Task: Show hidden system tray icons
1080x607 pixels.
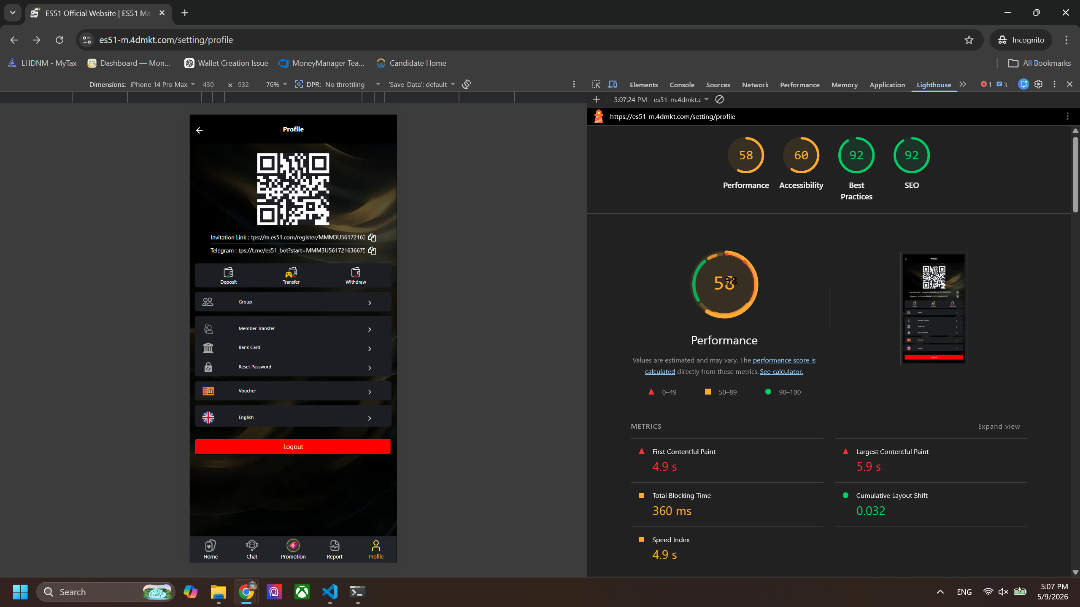Action: (940, 592)
